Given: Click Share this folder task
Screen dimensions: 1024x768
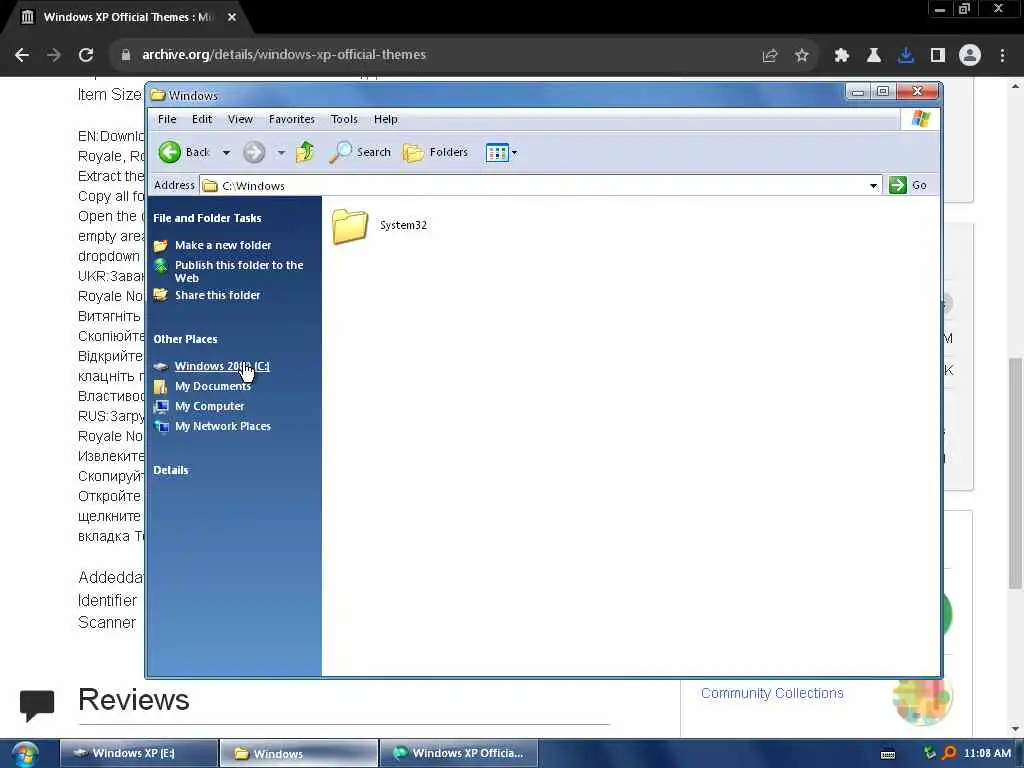Looking at the screenshot, I should 217,295.
